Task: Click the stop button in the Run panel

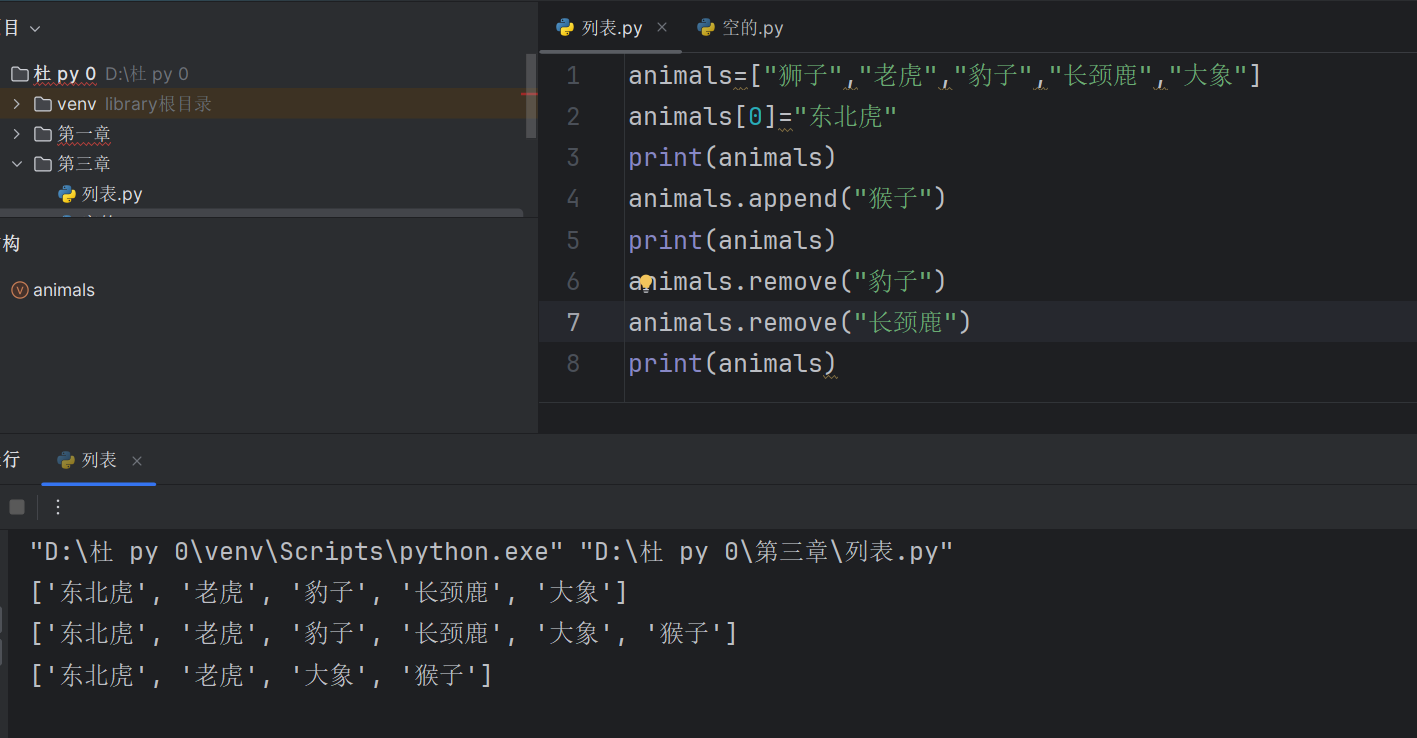Action: [17, 507]
